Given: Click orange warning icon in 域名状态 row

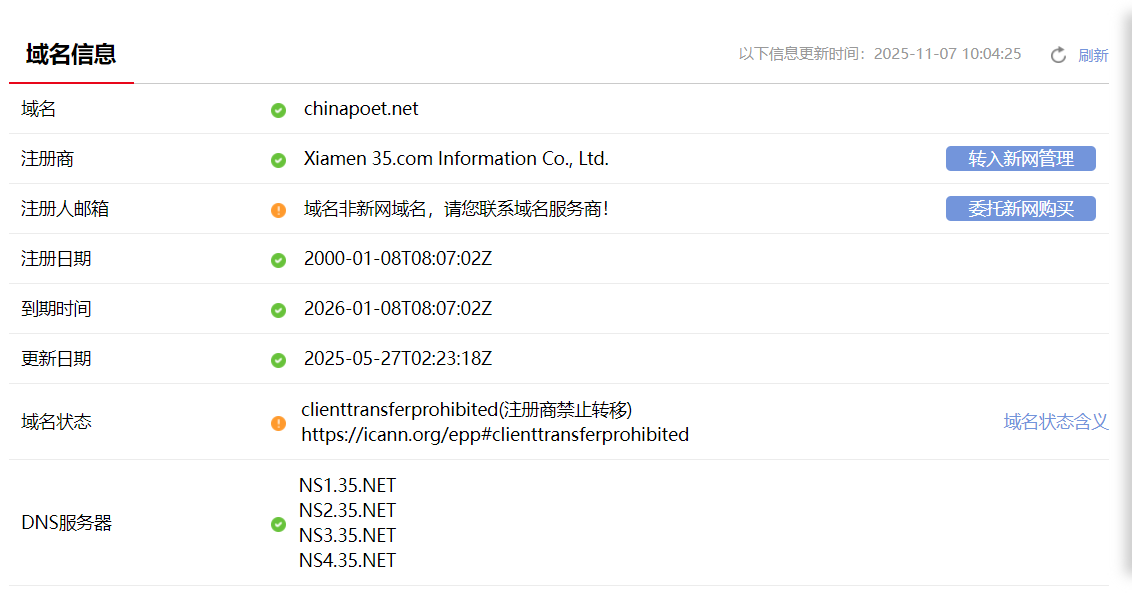Looking at the screenshot, I should (x=279, y=423).
